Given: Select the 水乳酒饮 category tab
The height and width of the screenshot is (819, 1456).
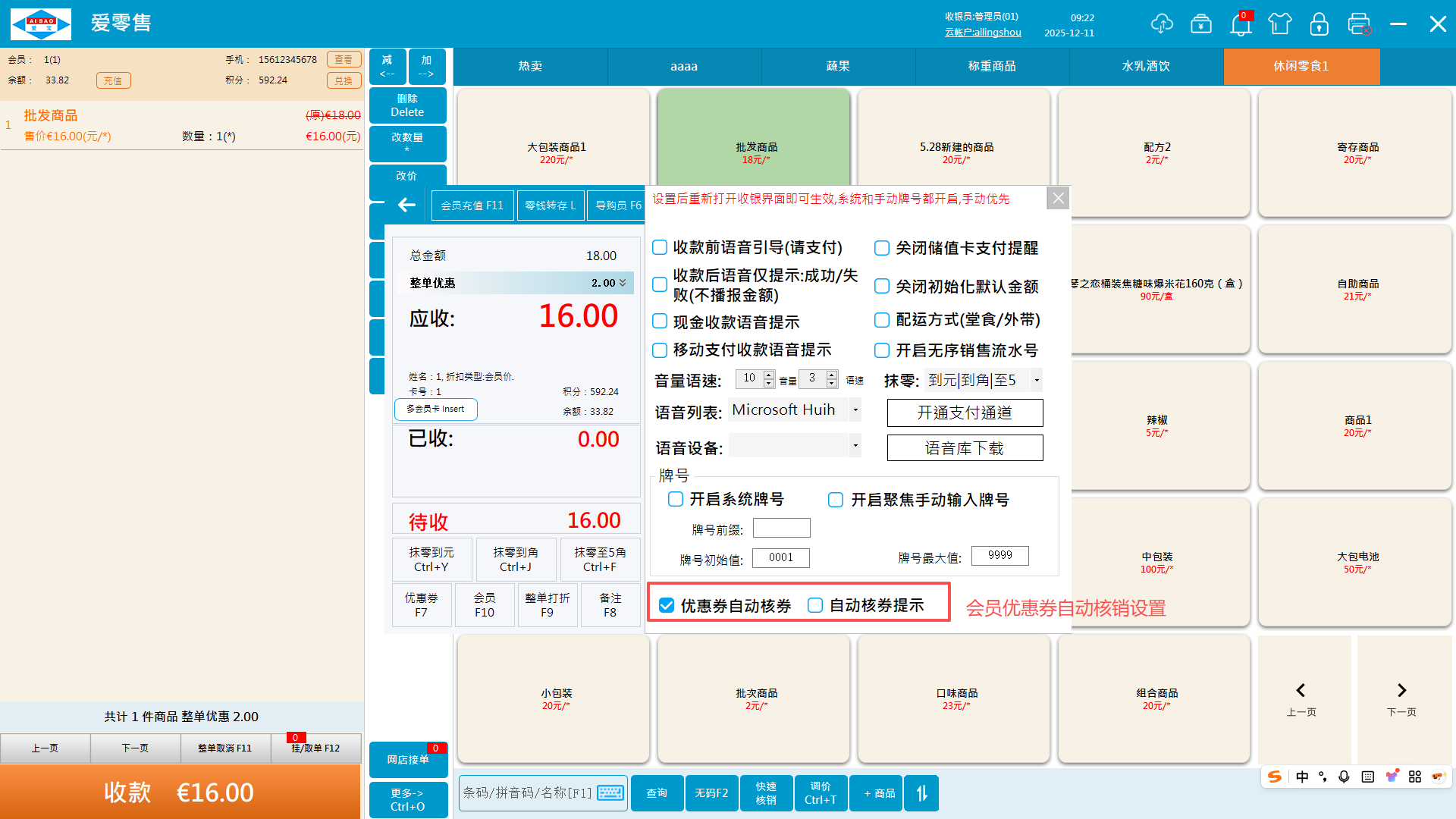Looking at the screenshot, I should (1145, 66).
